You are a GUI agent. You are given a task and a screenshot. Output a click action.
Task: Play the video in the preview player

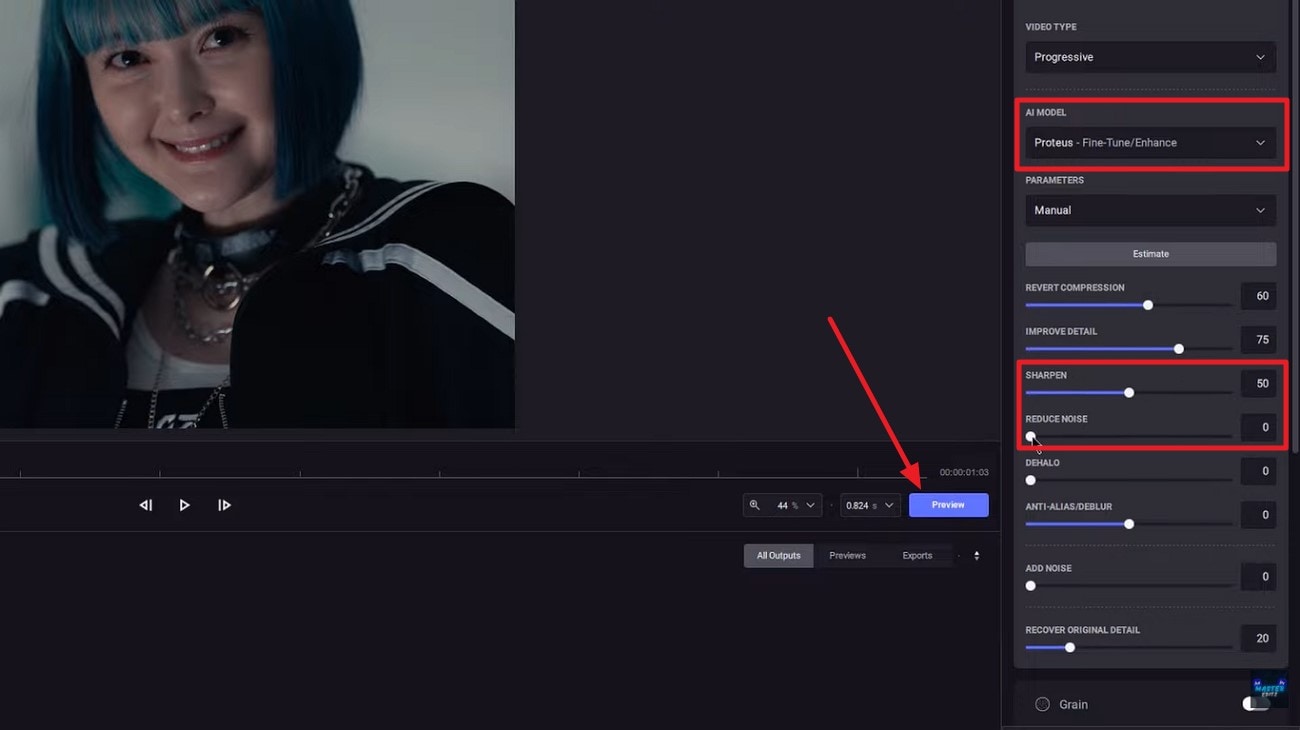pyautogui.click(x=185, y=505)
